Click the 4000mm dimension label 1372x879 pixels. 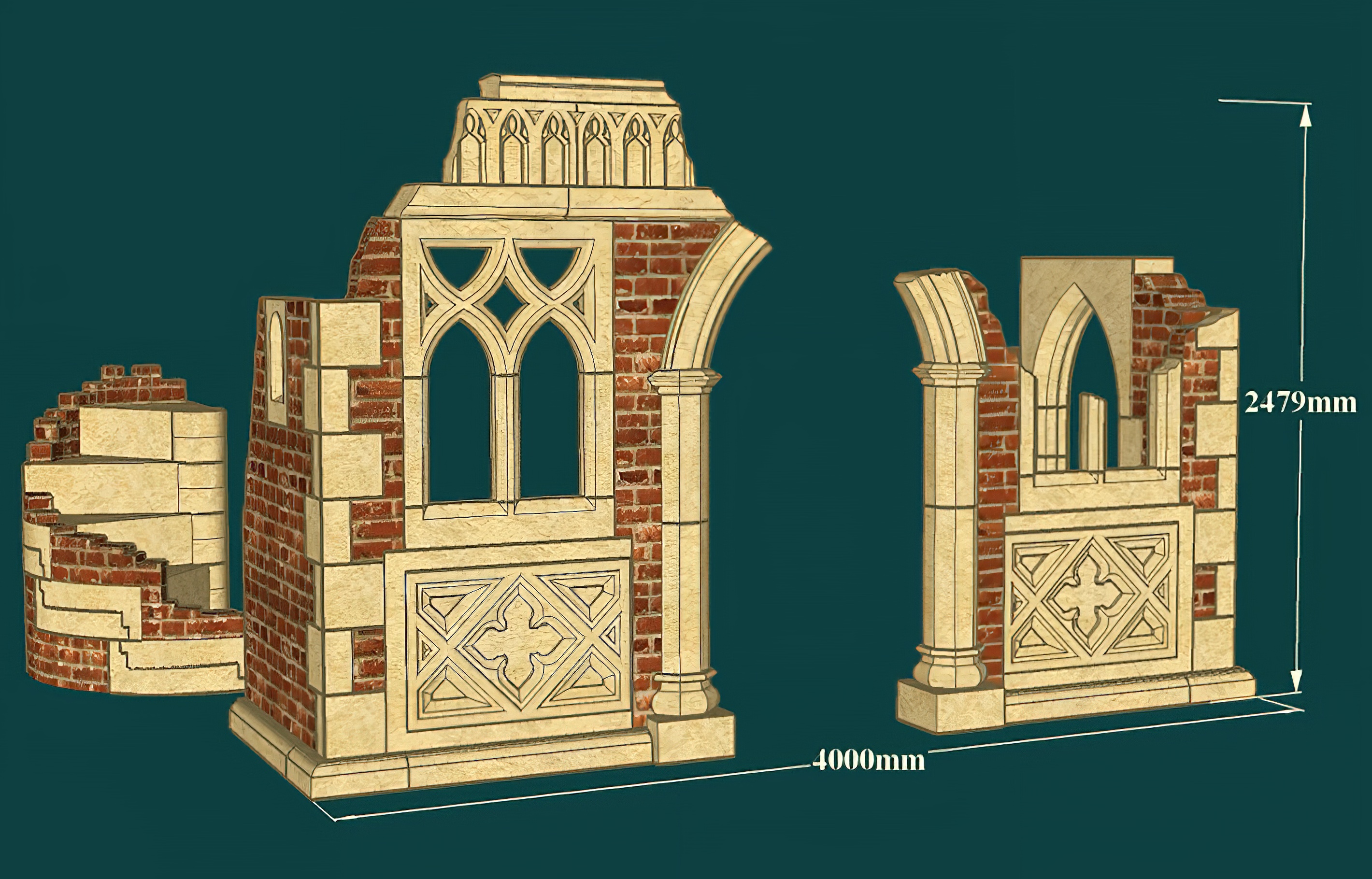[x=868, y=760]
